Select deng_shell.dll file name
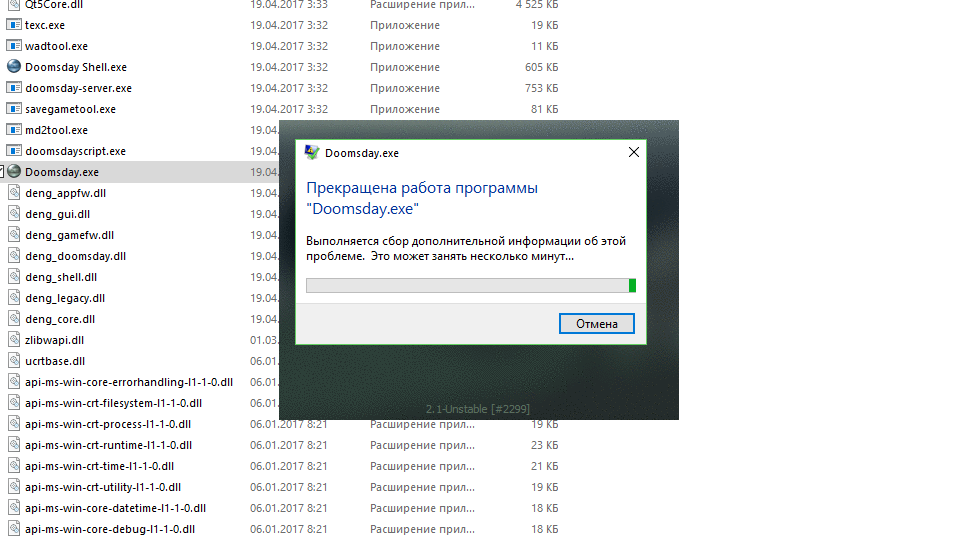The height and width of the screenshot is (538, 958). [x=61, y=277]
